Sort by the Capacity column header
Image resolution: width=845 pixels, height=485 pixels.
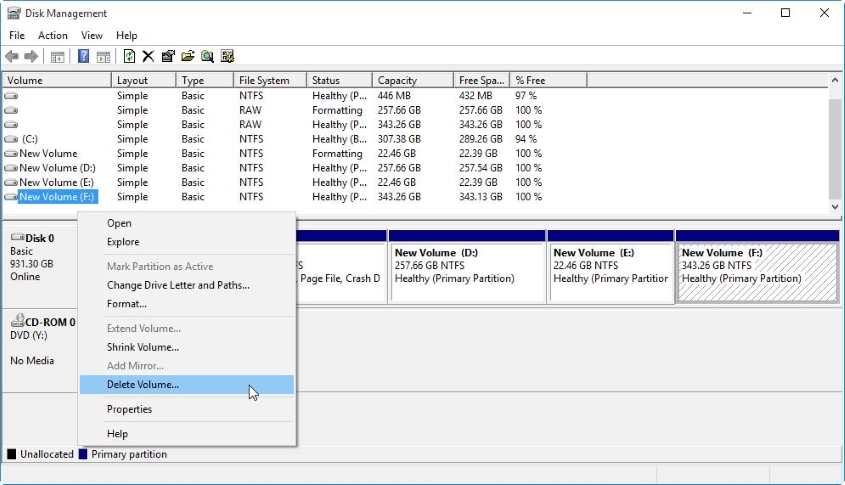tap(413, 80)
